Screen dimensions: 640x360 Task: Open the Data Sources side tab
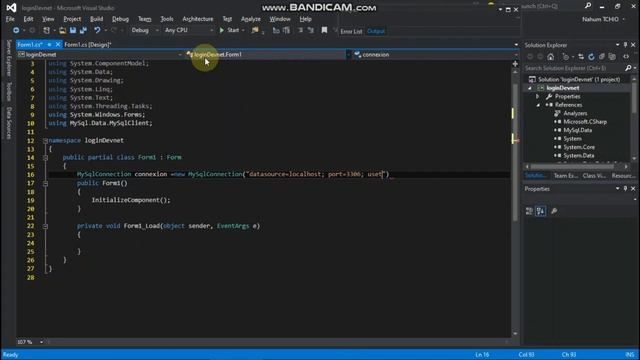click(x=9, y=122)
